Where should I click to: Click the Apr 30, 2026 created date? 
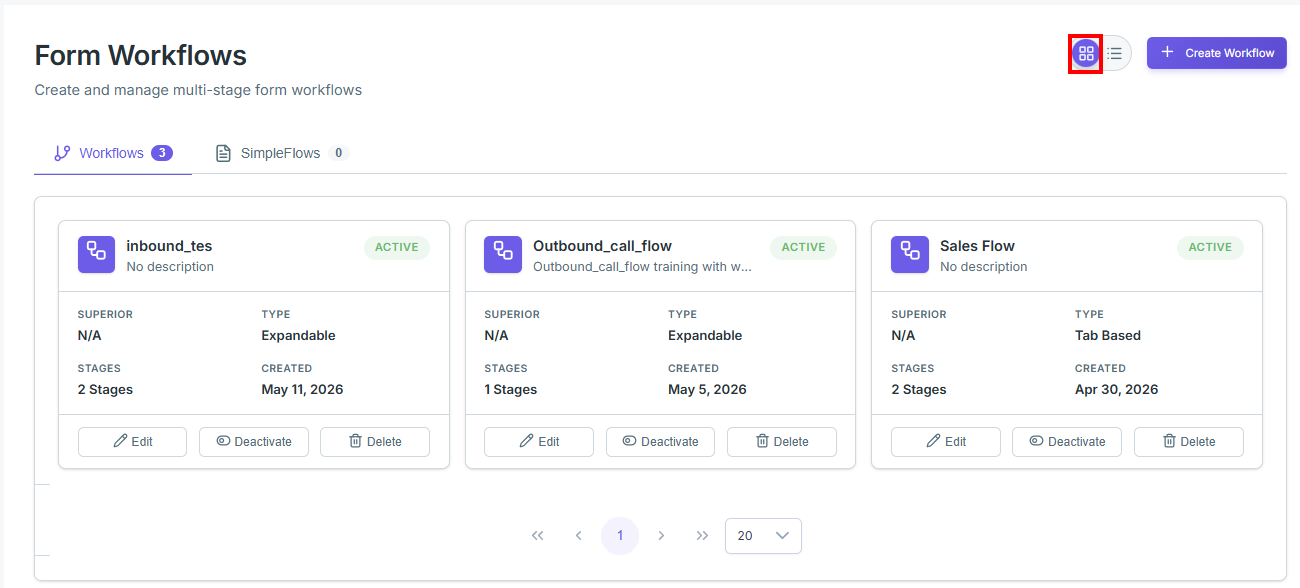(1116, 390)
